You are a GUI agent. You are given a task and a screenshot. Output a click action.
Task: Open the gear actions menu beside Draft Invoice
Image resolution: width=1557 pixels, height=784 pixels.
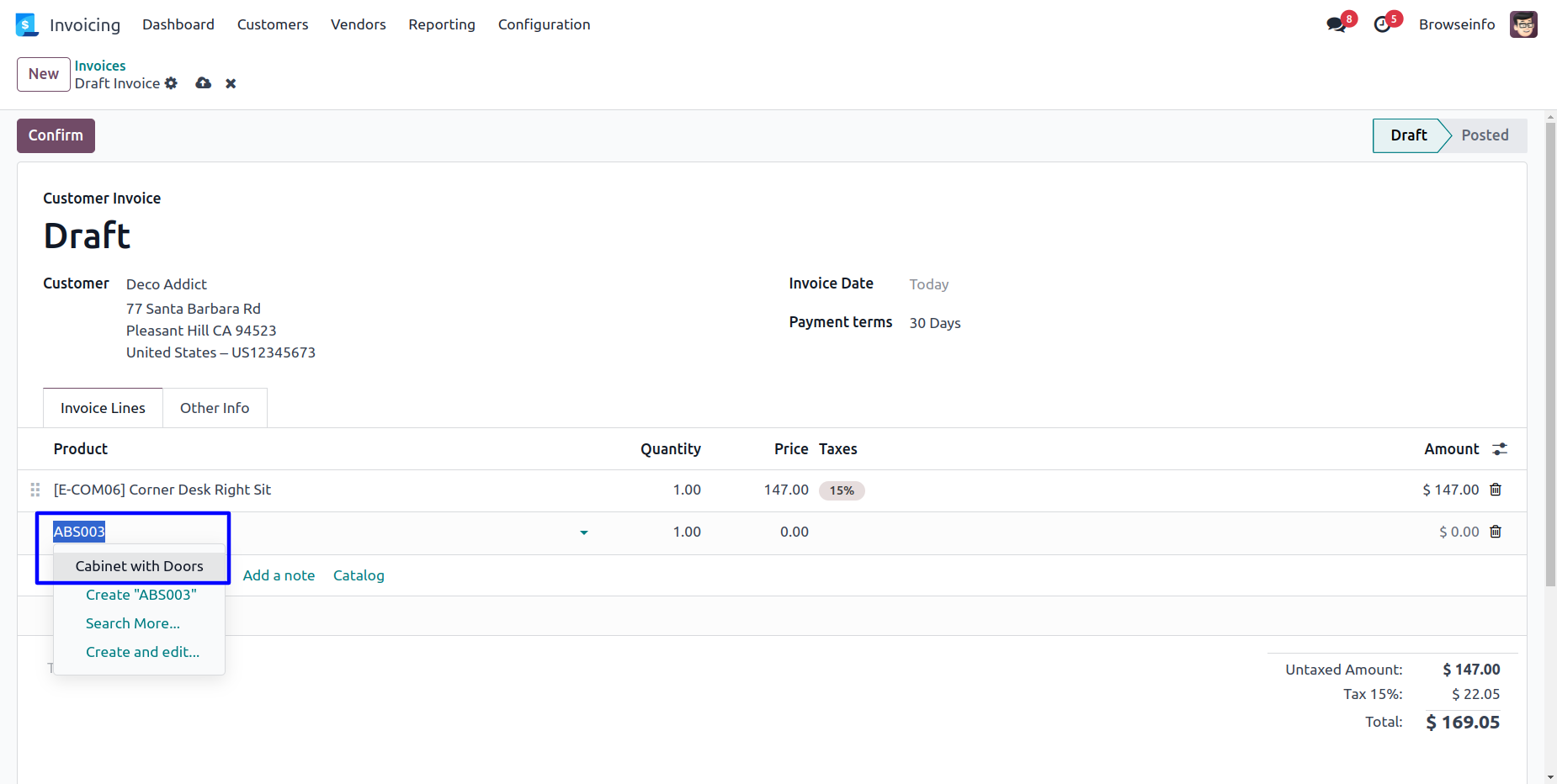(x=172, y=83)
